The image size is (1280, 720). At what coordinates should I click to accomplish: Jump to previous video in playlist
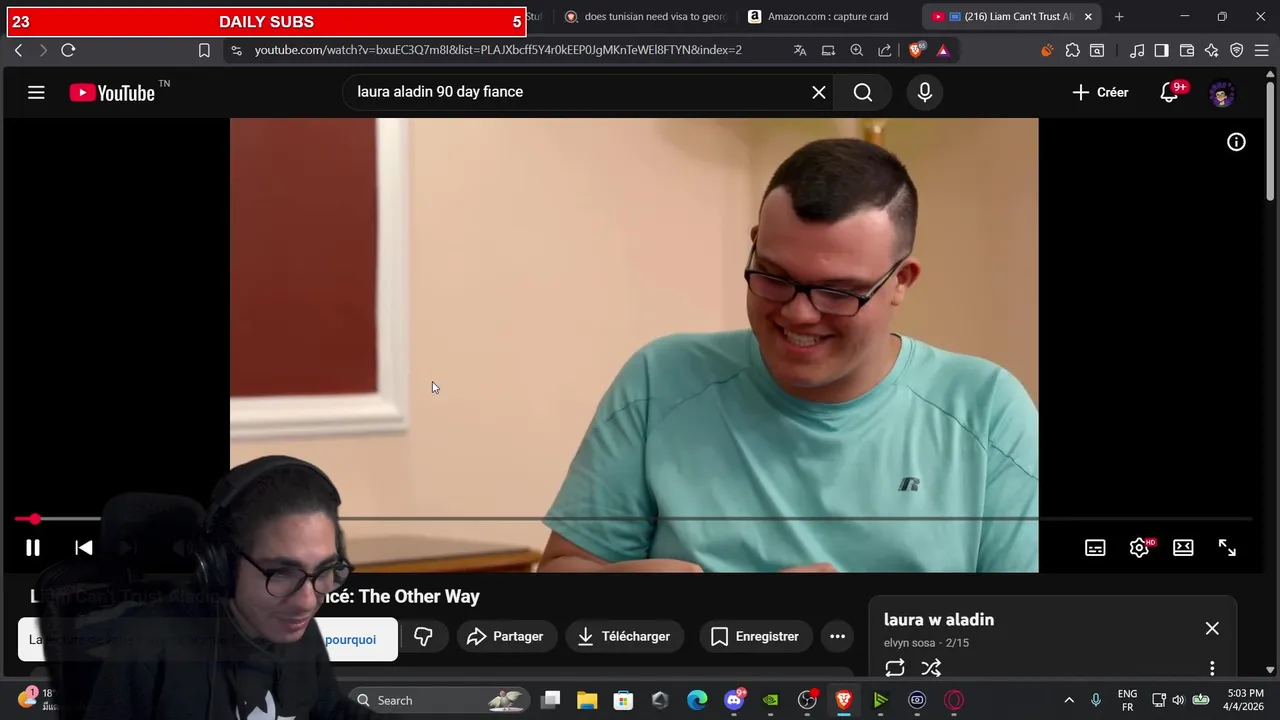pos(84,548)
